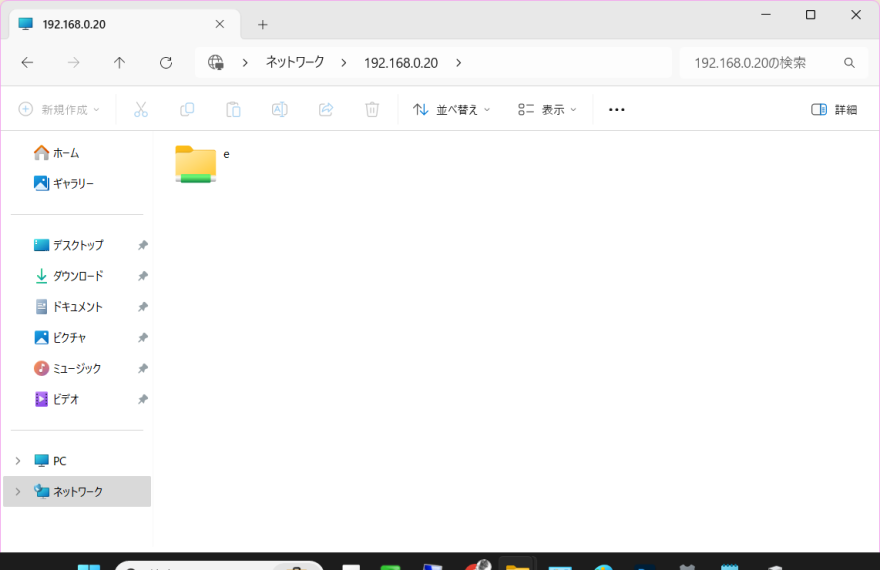Click the pin icon beside ビデオ

click(x=143, y=399)
